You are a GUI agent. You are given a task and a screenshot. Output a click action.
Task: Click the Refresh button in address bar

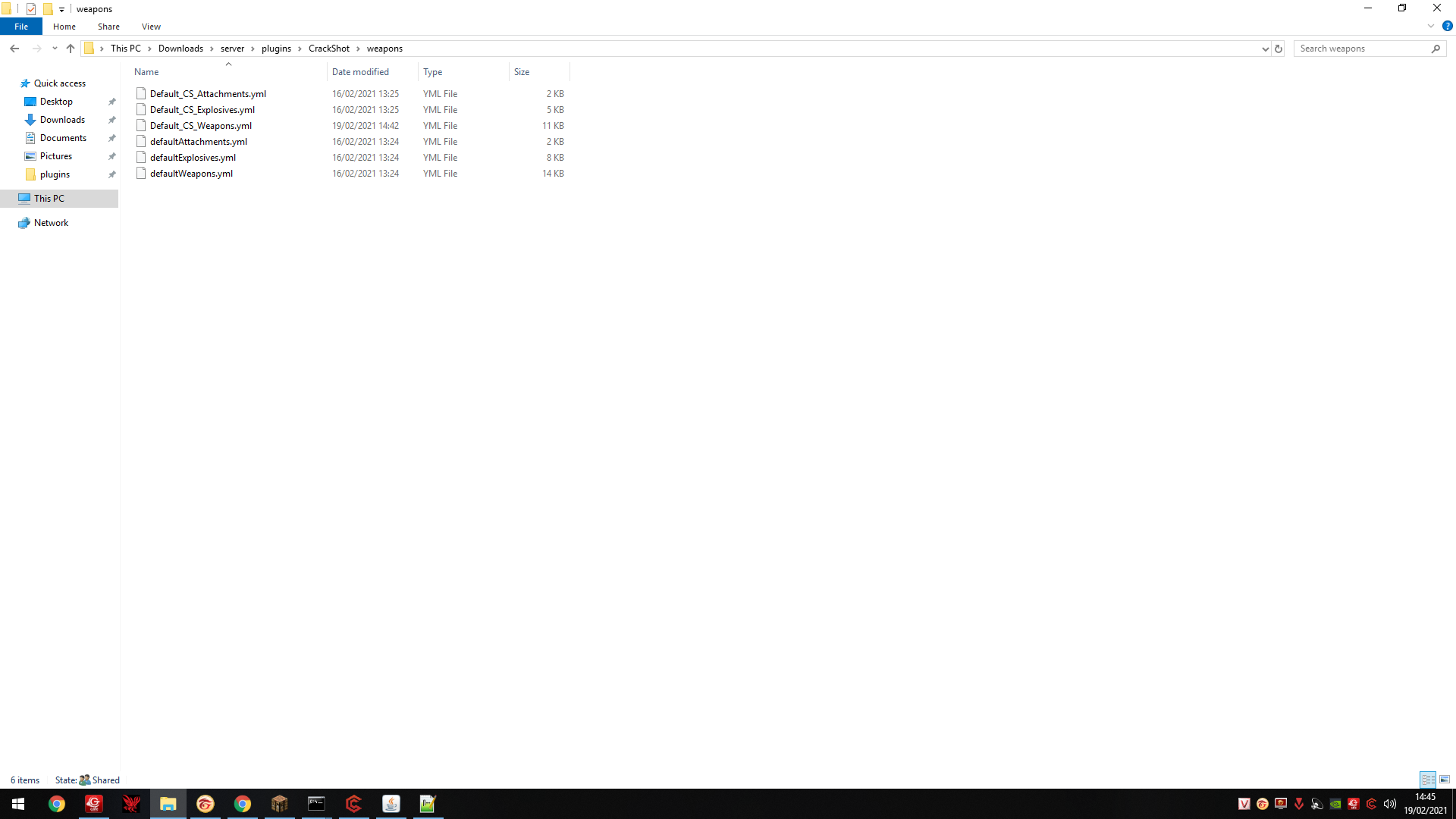click(x=1279, y=49)
